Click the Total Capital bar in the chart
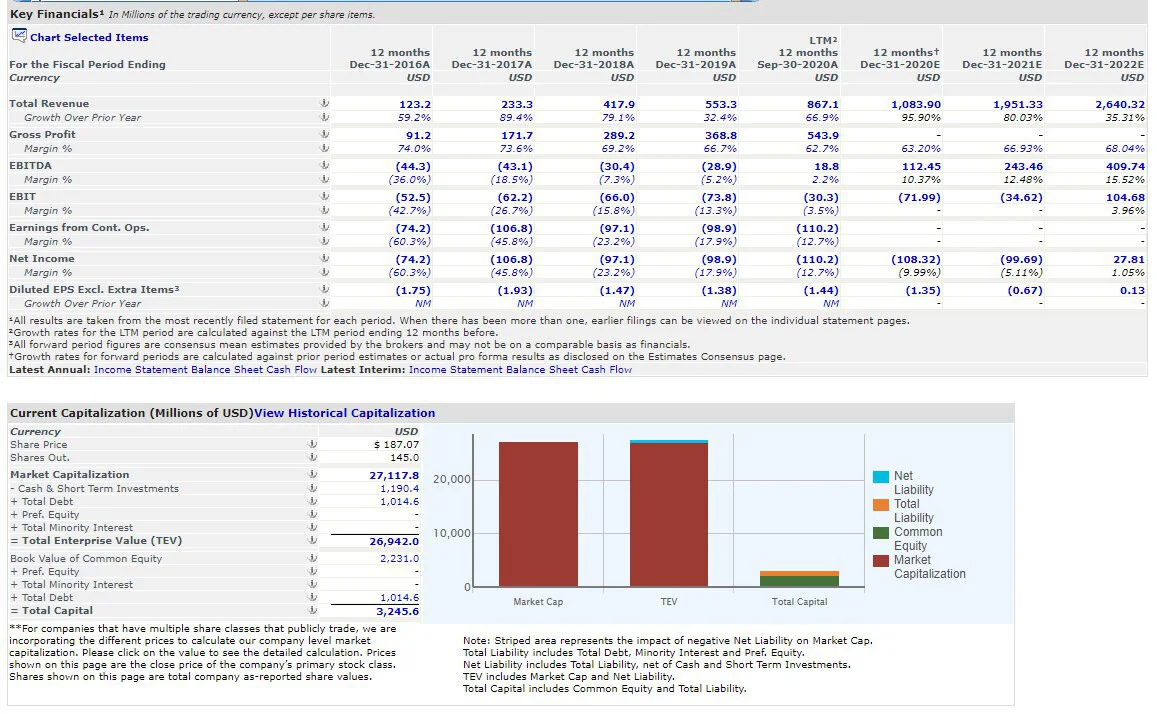 pos(799,579)
